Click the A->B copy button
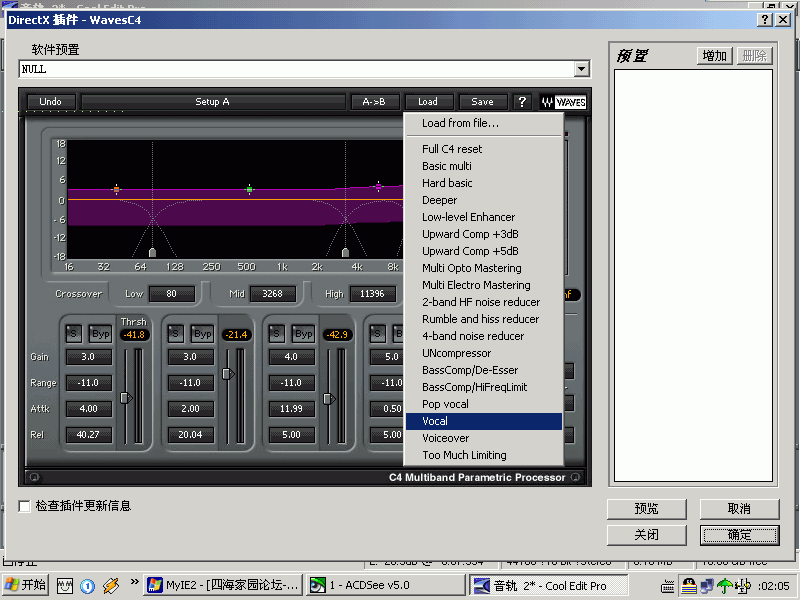 click(x=375, y=102)
